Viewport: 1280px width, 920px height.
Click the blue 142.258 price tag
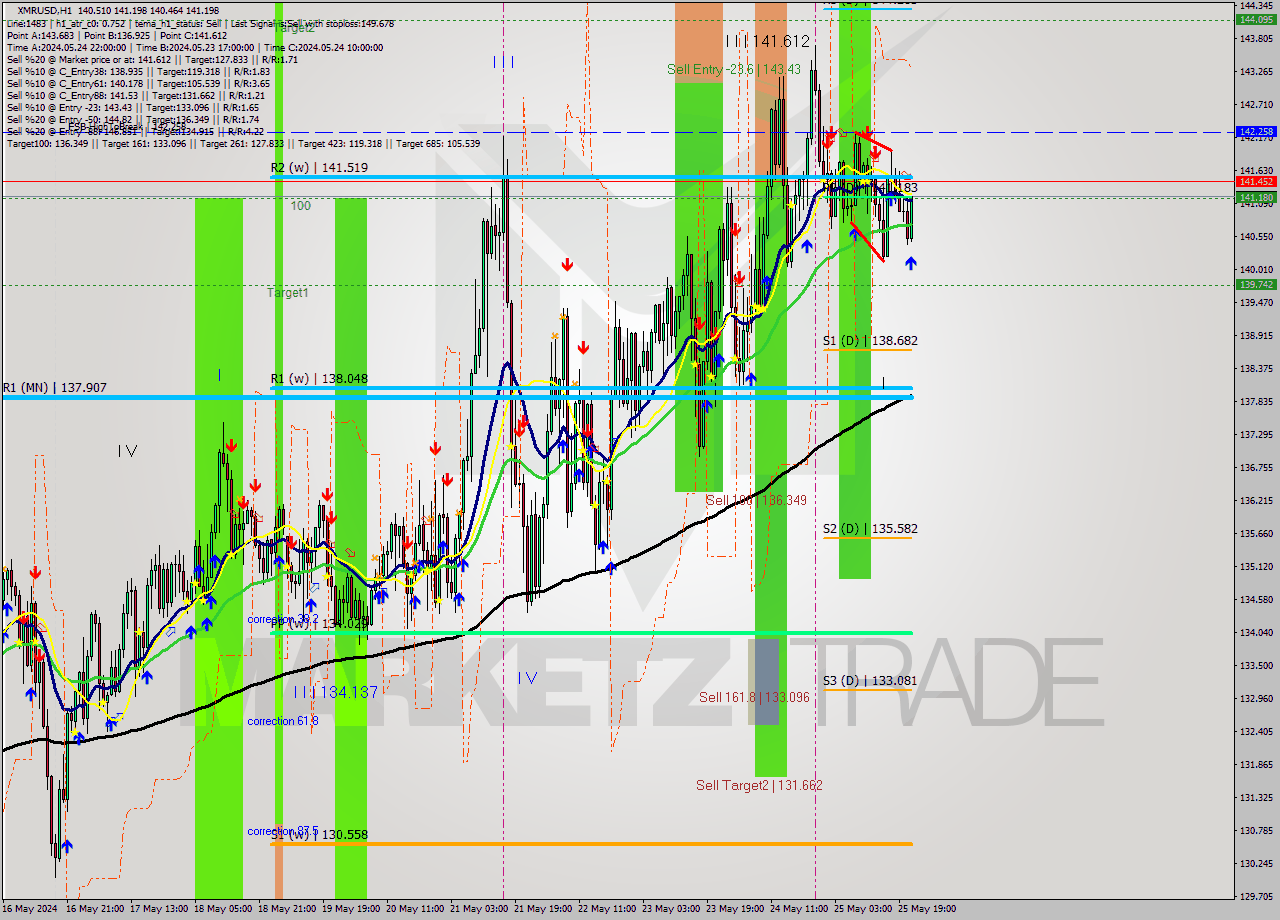[x=1256, y=131]
